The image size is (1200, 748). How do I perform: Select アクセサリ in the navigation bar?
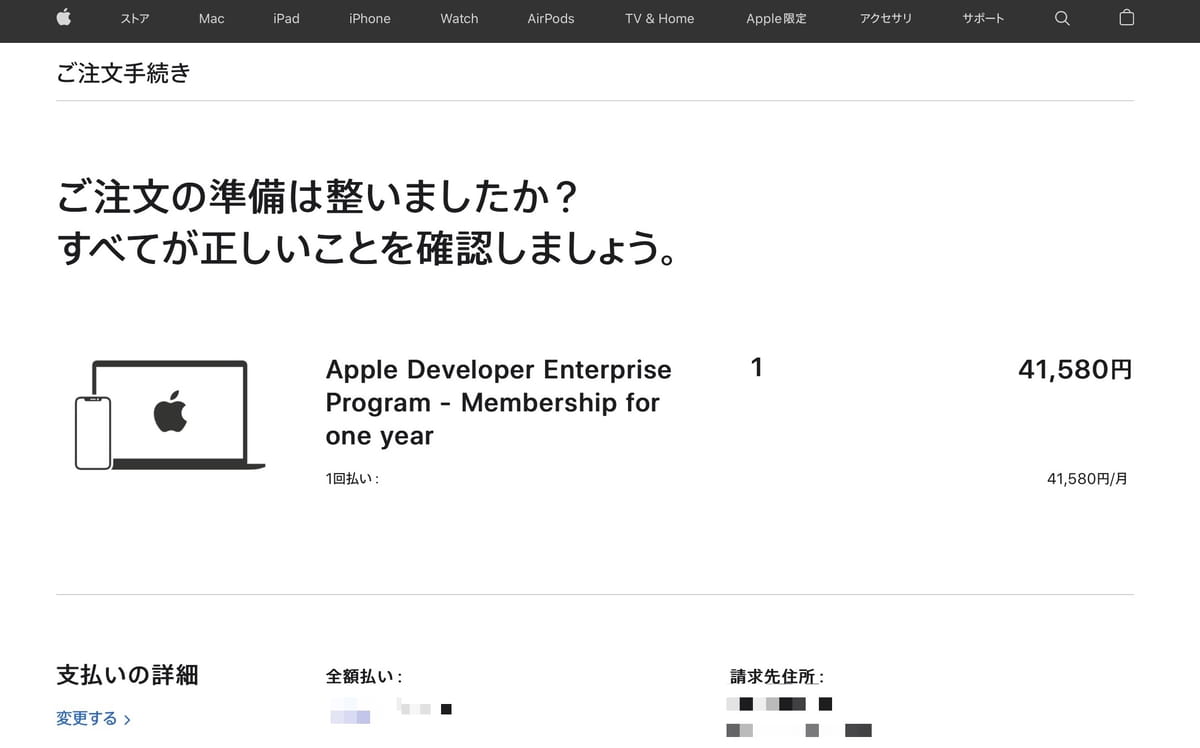click(886, 18)
